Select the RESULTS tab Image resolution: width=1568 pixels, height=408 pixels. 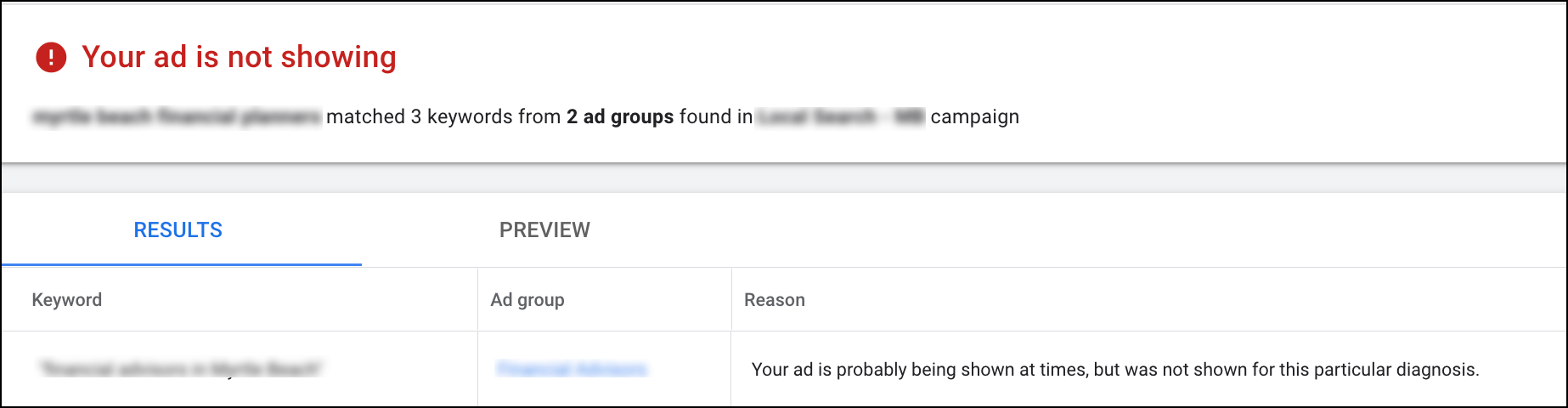(178, 229)
